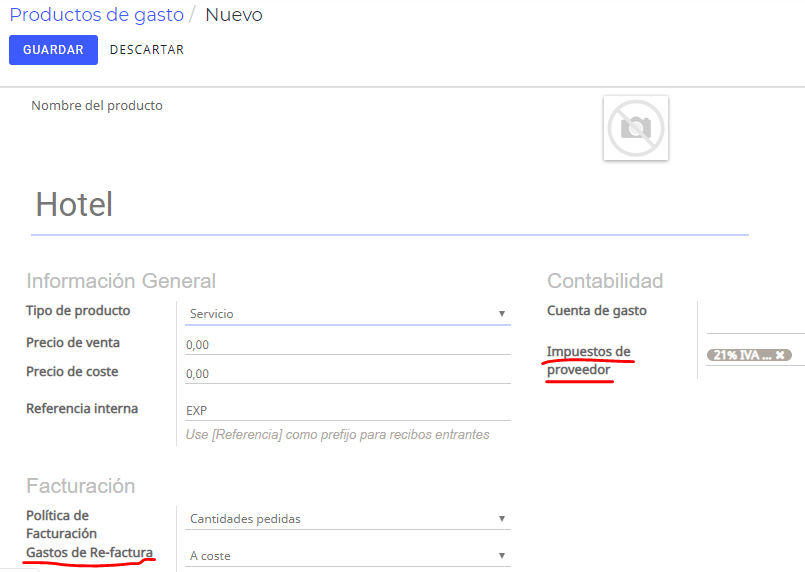Open the Política de Facturación dropdown
The image size is (805, 572).
tap(348, 519)
